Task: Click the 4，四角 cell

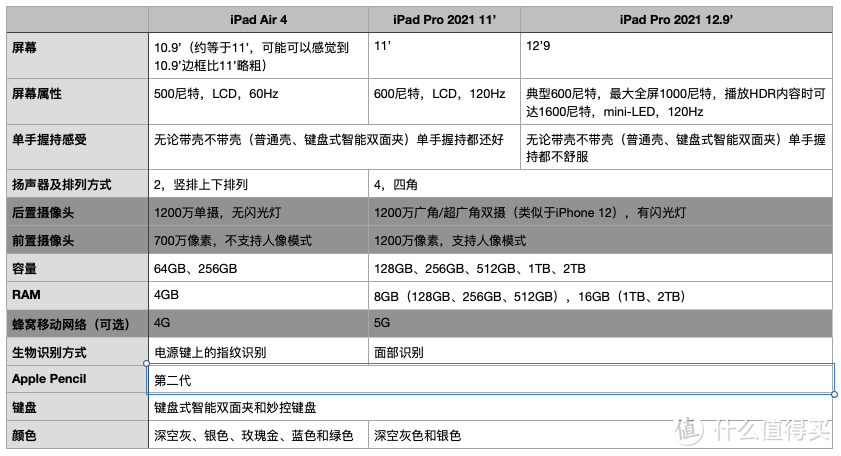Action: click(x=601, y=184)
